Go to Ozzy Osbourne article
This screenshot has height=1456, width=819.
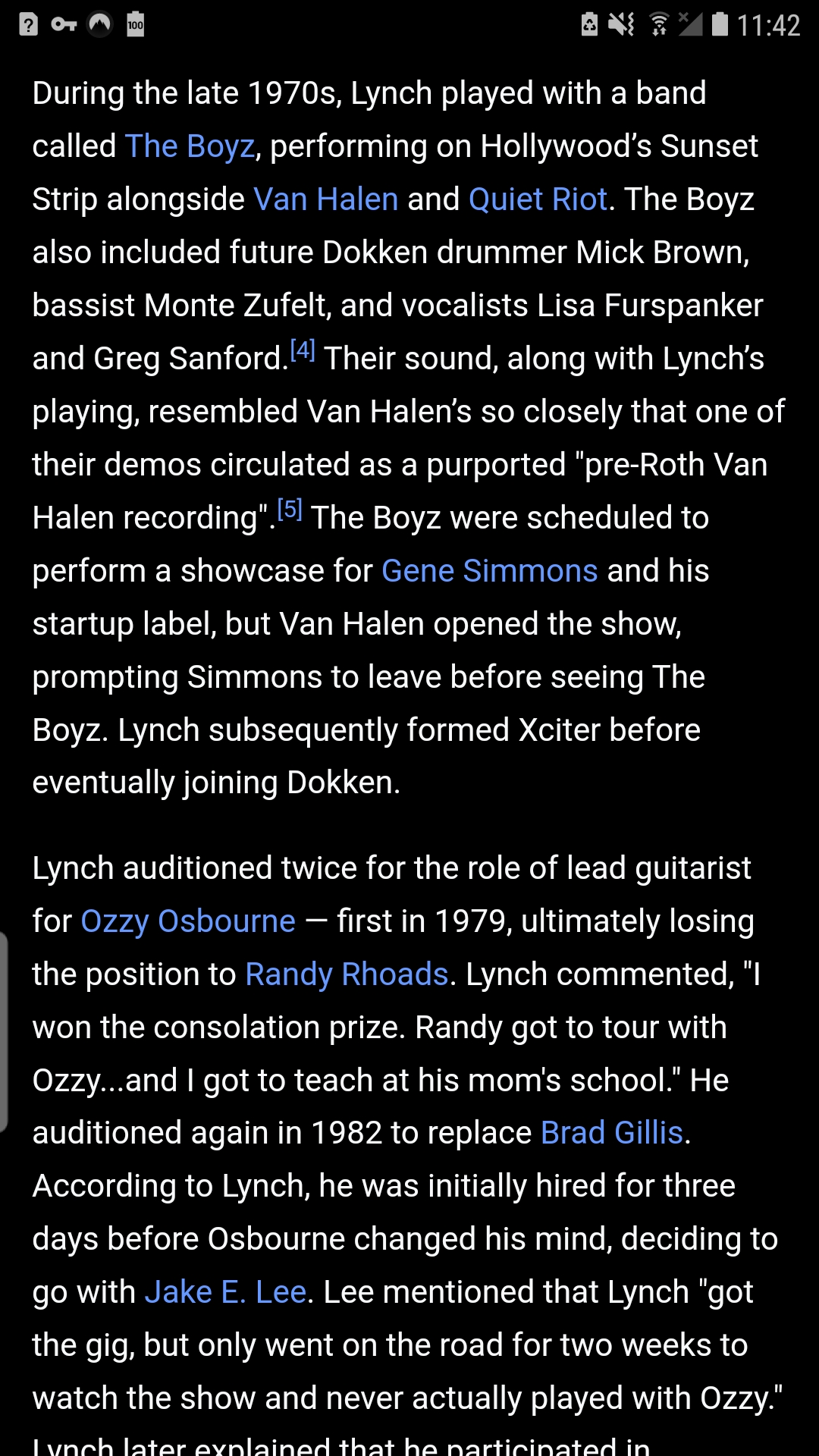click(188, 921)
